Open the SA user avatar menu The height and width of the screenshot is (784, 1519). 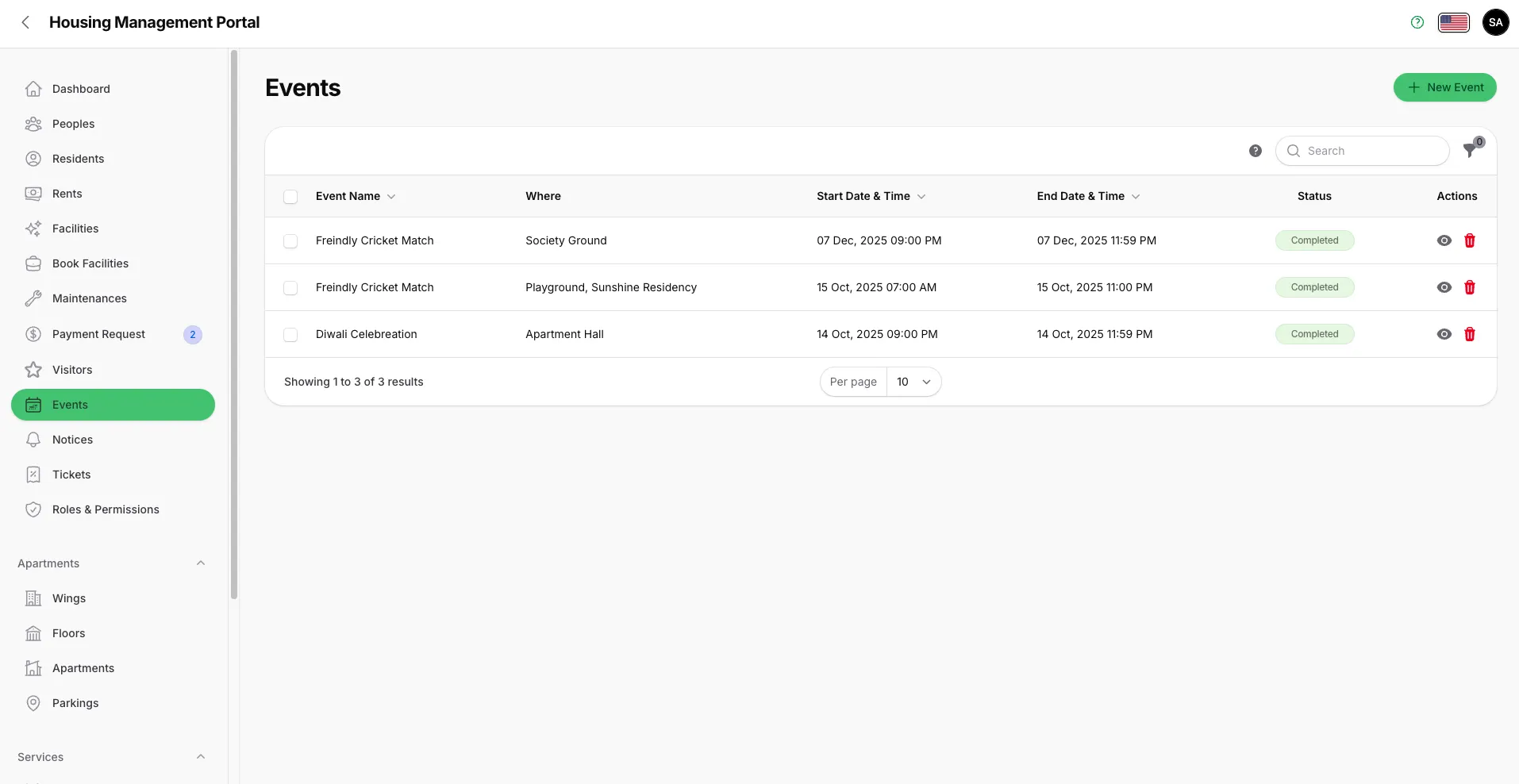tap(1495, 22)
